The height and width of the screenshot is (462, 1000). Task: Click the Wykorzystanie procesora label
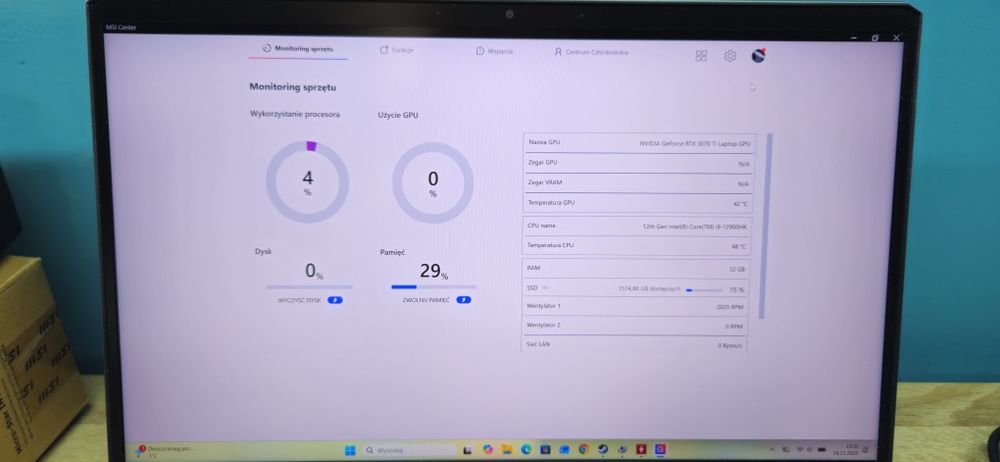pyautogui.click(x=295, y=114)
